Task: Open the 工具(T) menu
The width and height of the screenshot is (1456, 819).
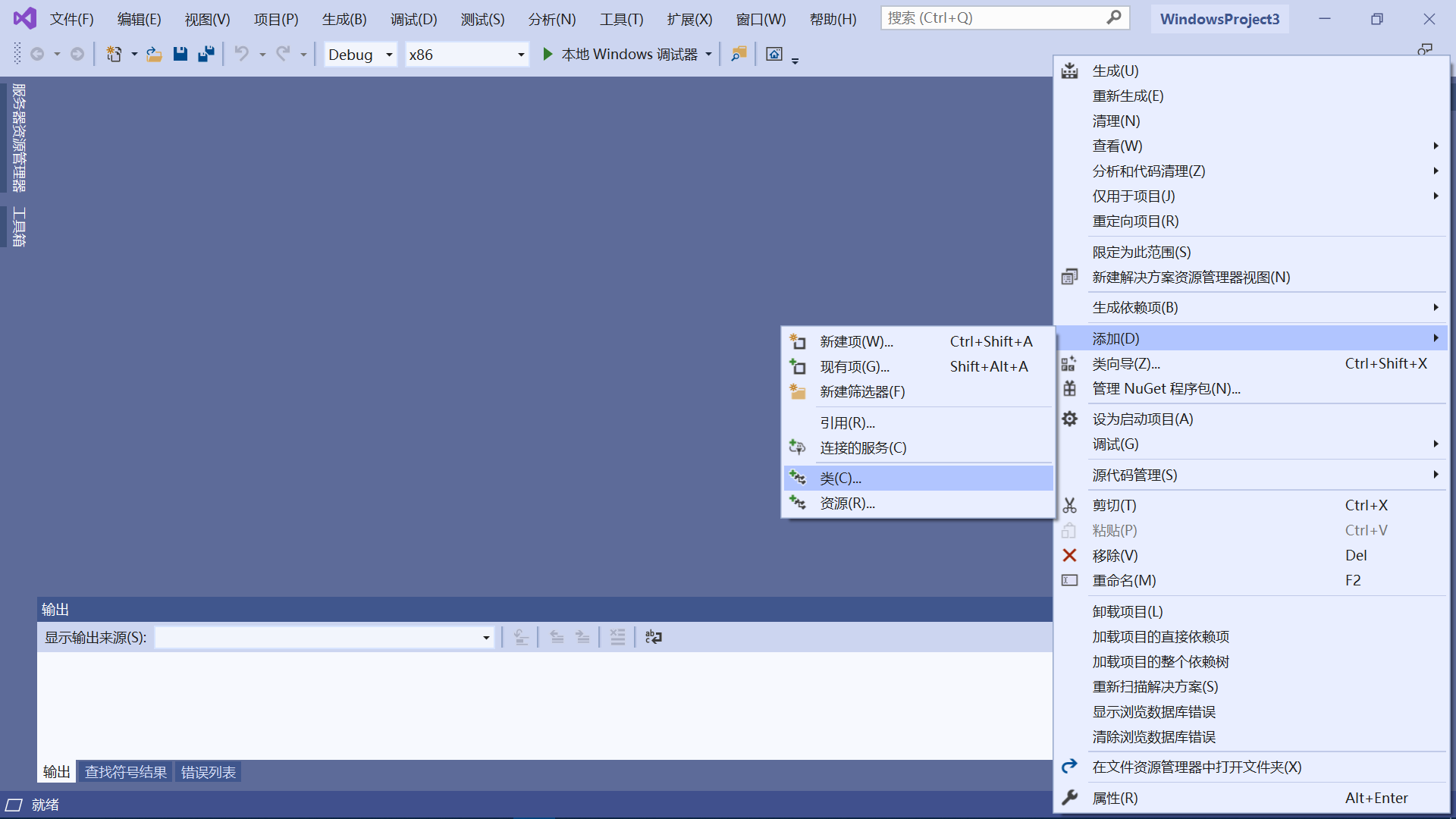Action: tap(622, 19)
